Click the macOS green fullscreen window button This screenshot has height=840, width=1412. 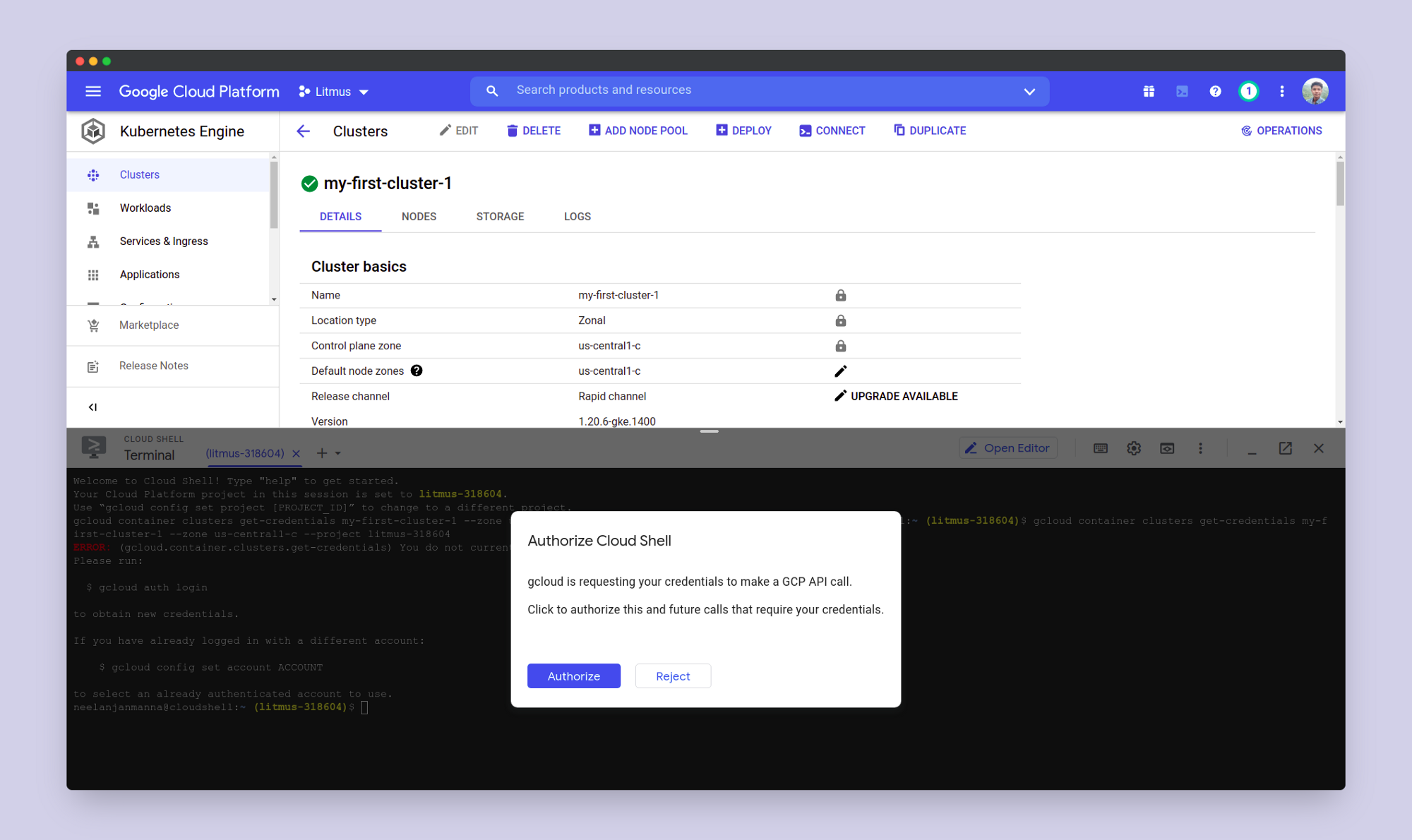point(107,61)
